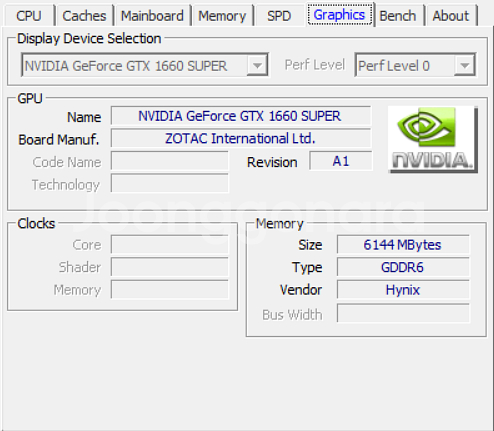Viewport: 494px width, 431px height.
Task: Click the Name label in GPU group
Action: 84,117
